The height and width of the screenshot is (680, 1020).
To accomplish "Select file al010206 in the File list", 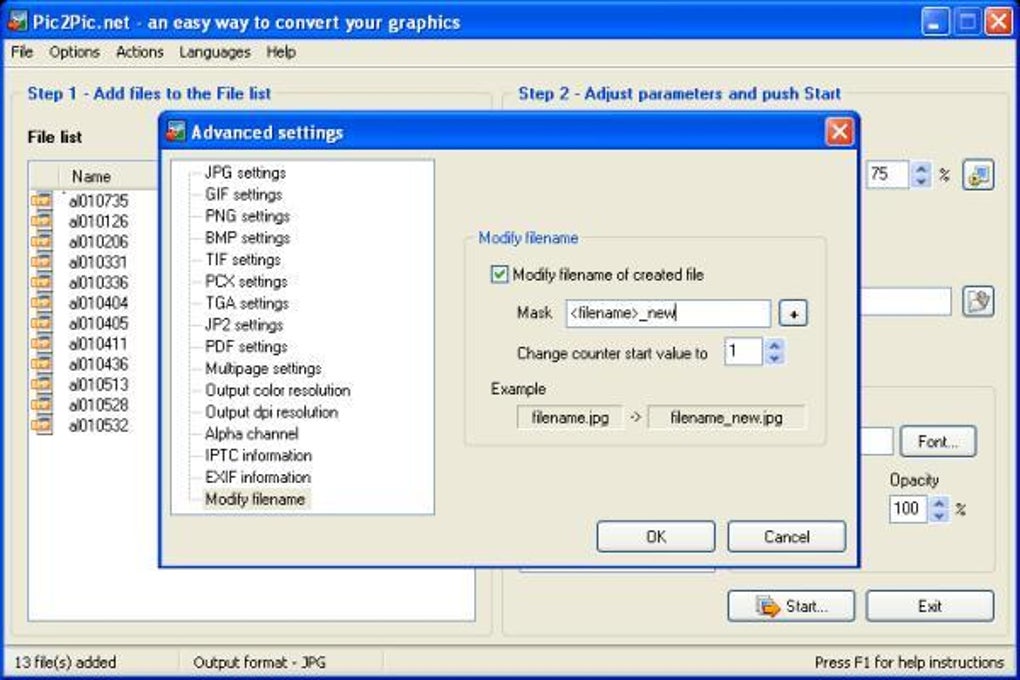I will [98, 242].
